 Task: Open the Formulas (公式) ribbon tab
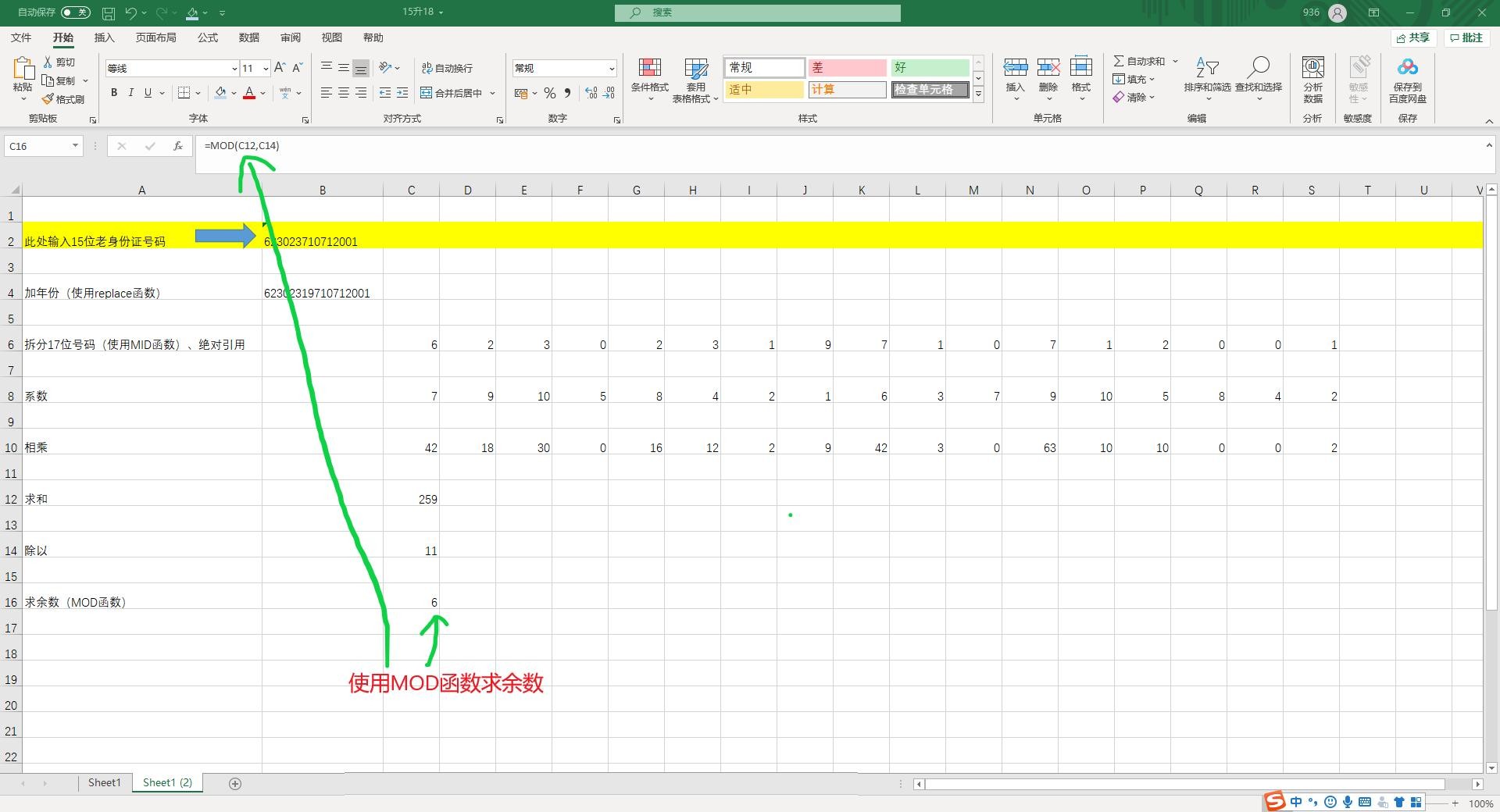point(207,37)
